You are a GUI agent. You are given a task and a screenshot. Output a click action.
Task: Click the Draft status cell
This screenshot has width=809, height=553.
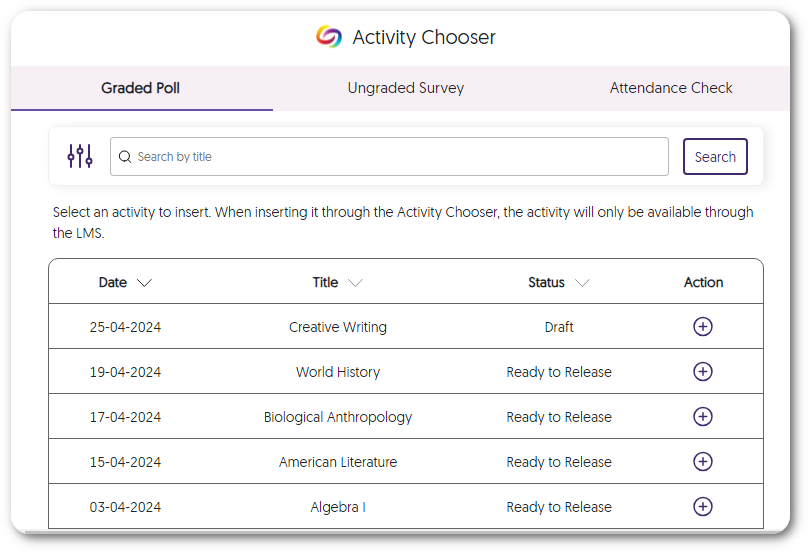click(559, 327)
